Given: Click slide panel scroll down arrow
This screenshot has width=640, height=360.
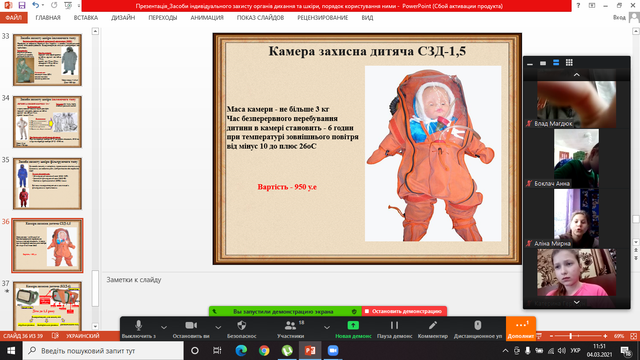Looking at the screenshot, I should 95,326.
